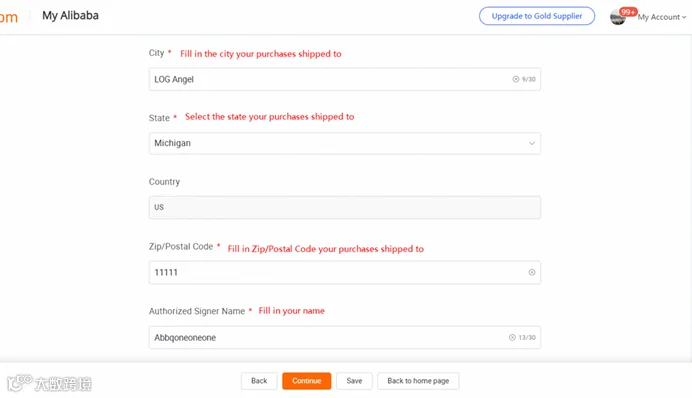
Task: Open the 99+ notifications badge
Action: point(628,12)
